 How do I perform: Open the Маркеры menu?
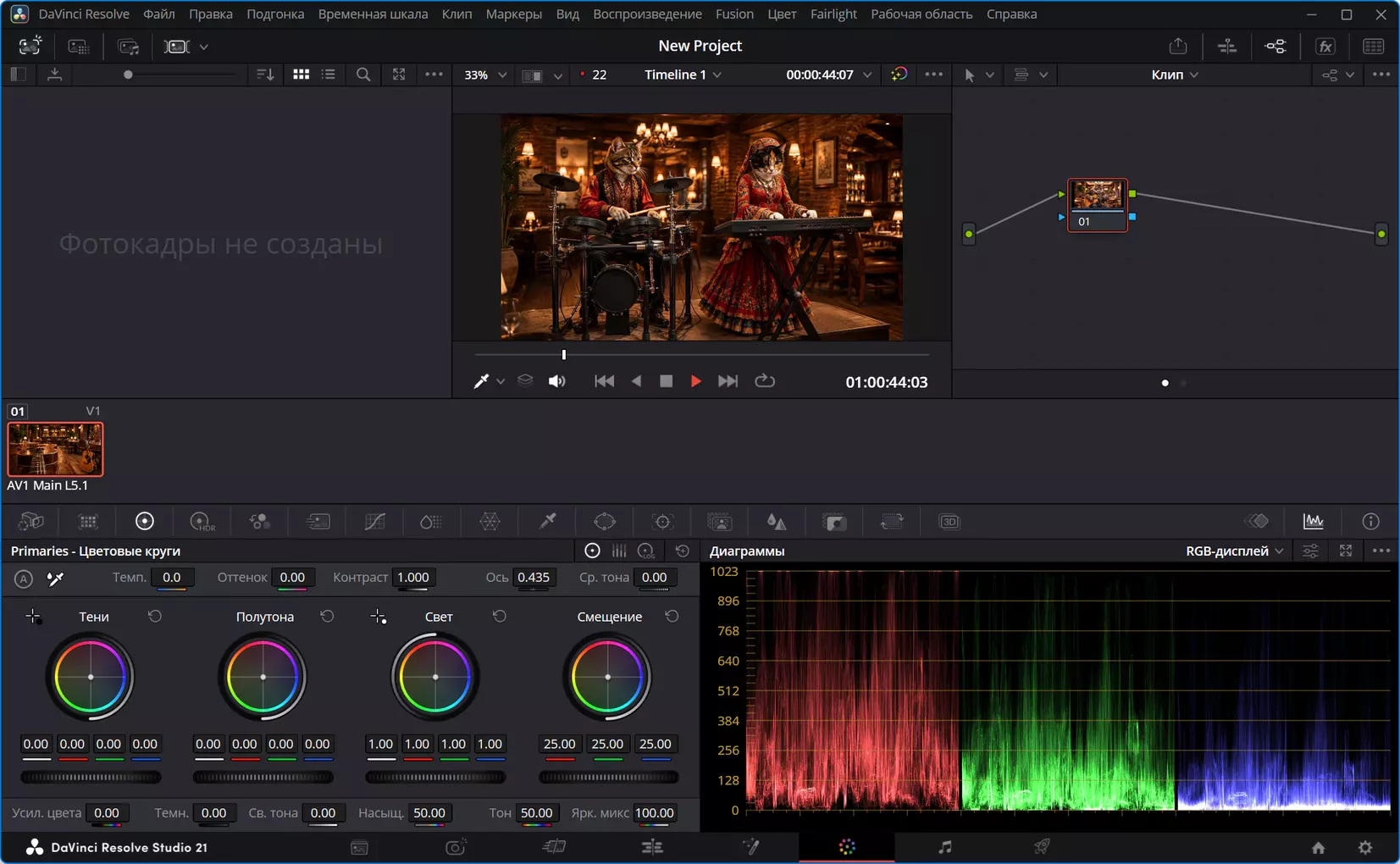(514, 14)
